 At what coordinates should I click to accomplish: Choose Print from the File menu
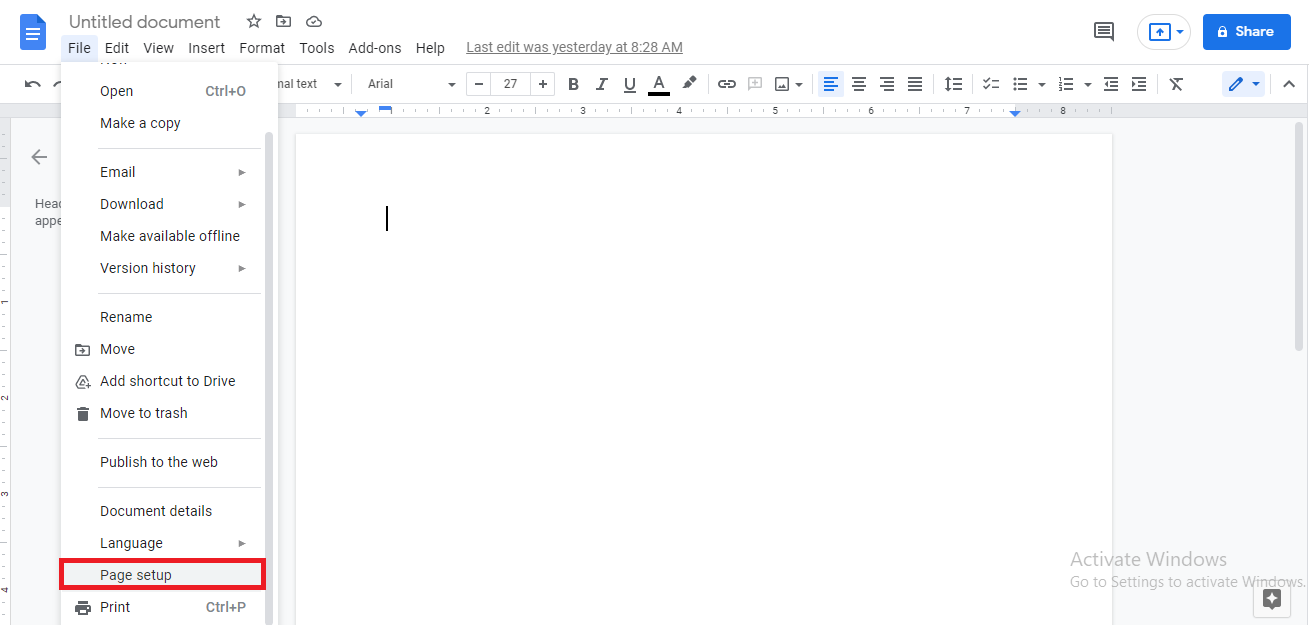(x=163, y=607)
